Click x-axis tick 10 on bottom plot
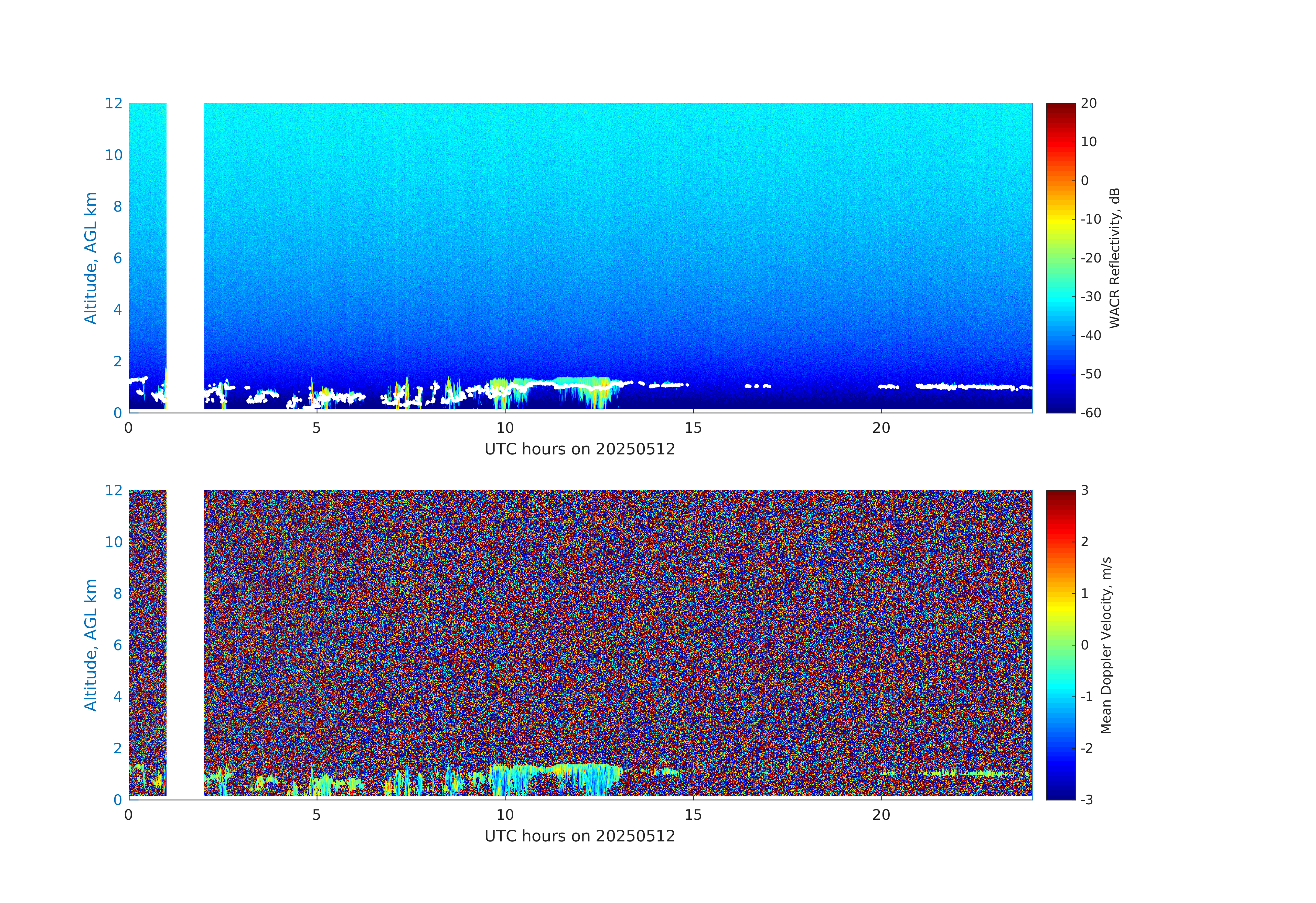 tap(504, 815)
